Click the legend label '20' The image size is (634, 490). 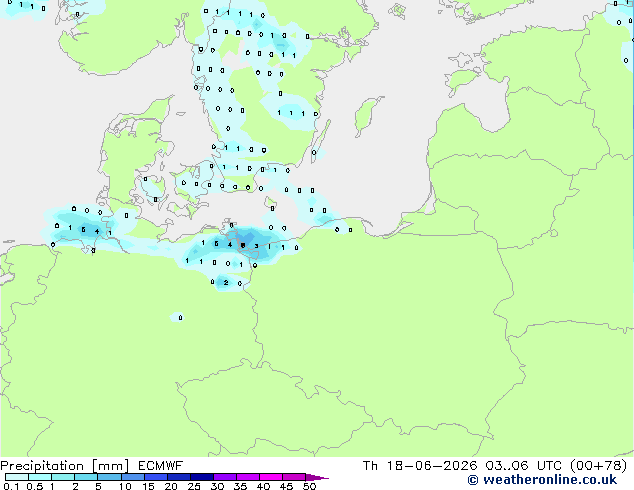pos(171,486)
